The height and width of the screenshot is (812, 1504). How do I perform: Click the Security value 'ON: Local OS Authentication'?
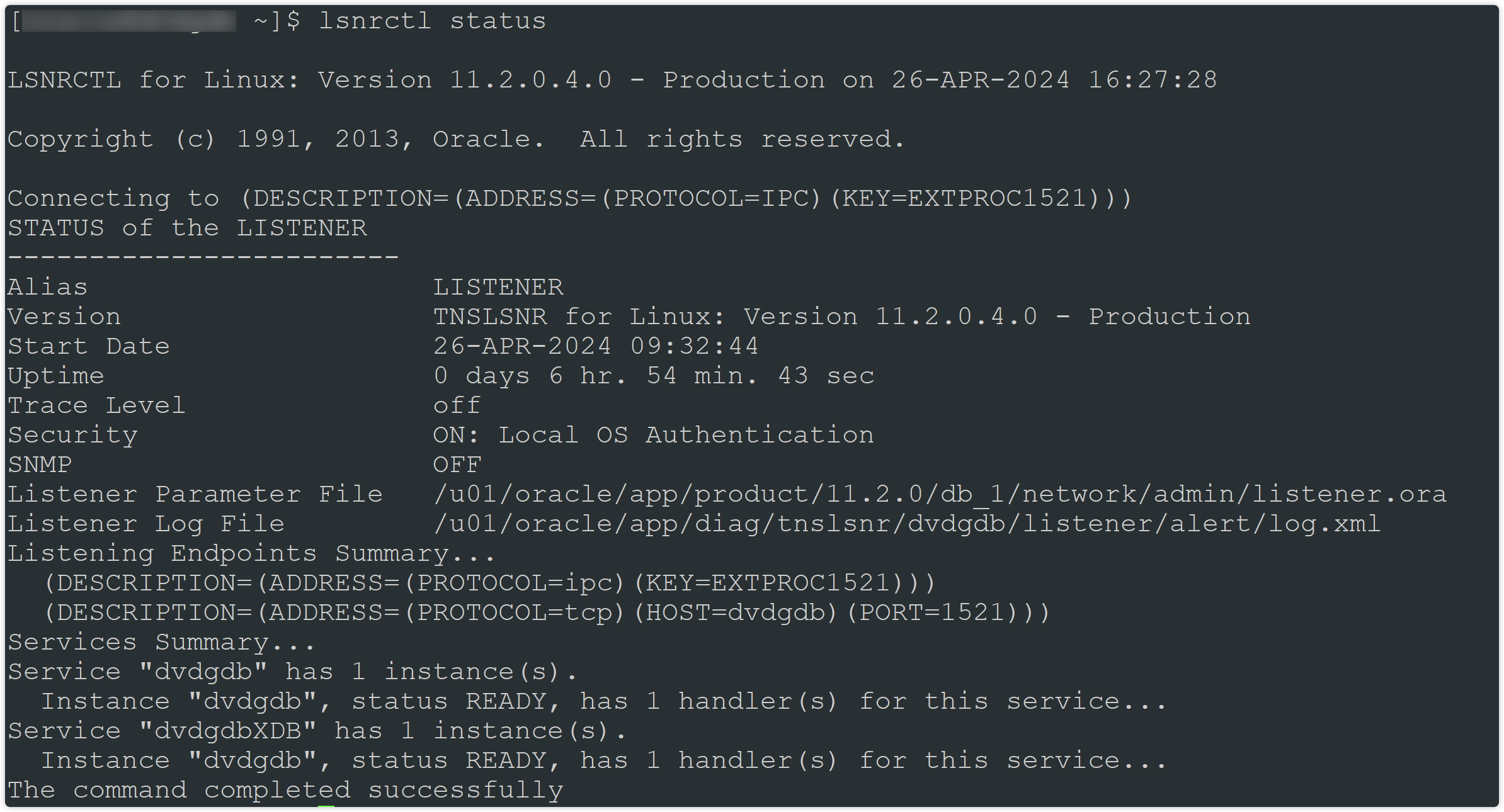click(653, 435)
